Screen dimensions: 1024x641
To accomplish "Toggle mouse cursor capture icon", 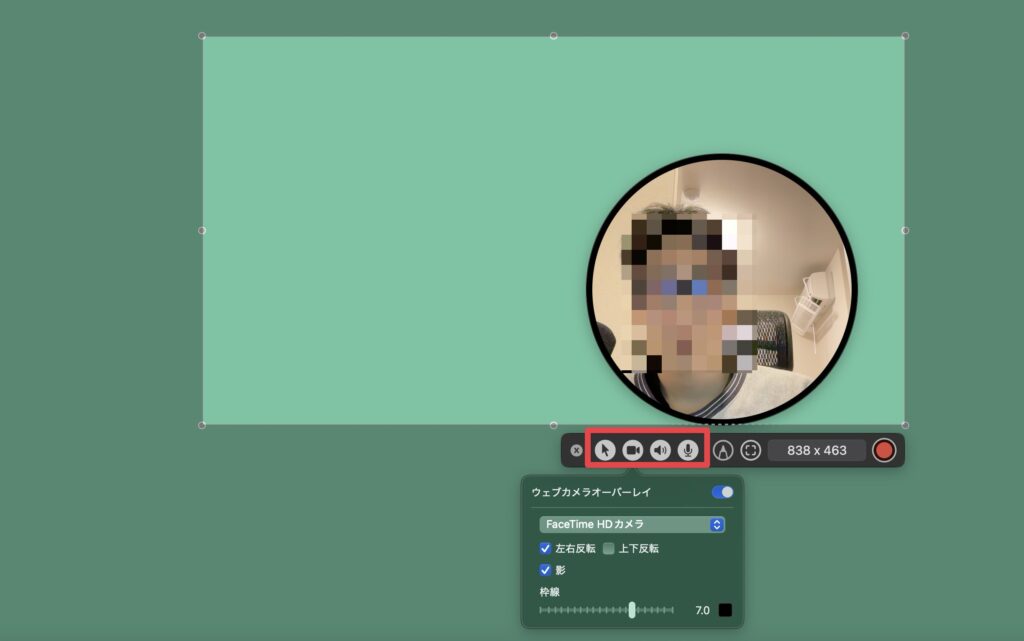I will 604,450.
